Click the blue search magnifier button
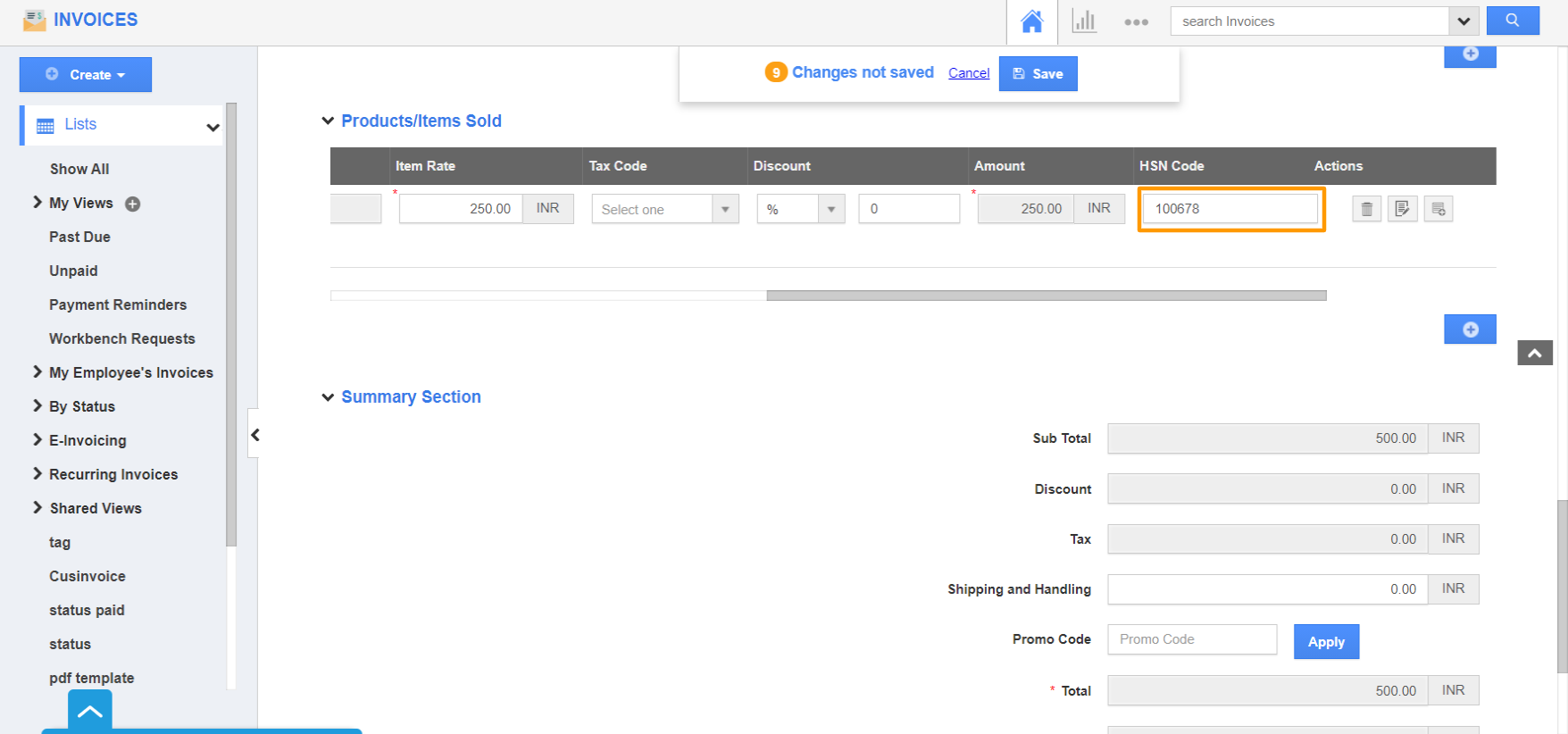This screenshot has height=734, width=1568. pyautogui.click(x=1512, y=21)
